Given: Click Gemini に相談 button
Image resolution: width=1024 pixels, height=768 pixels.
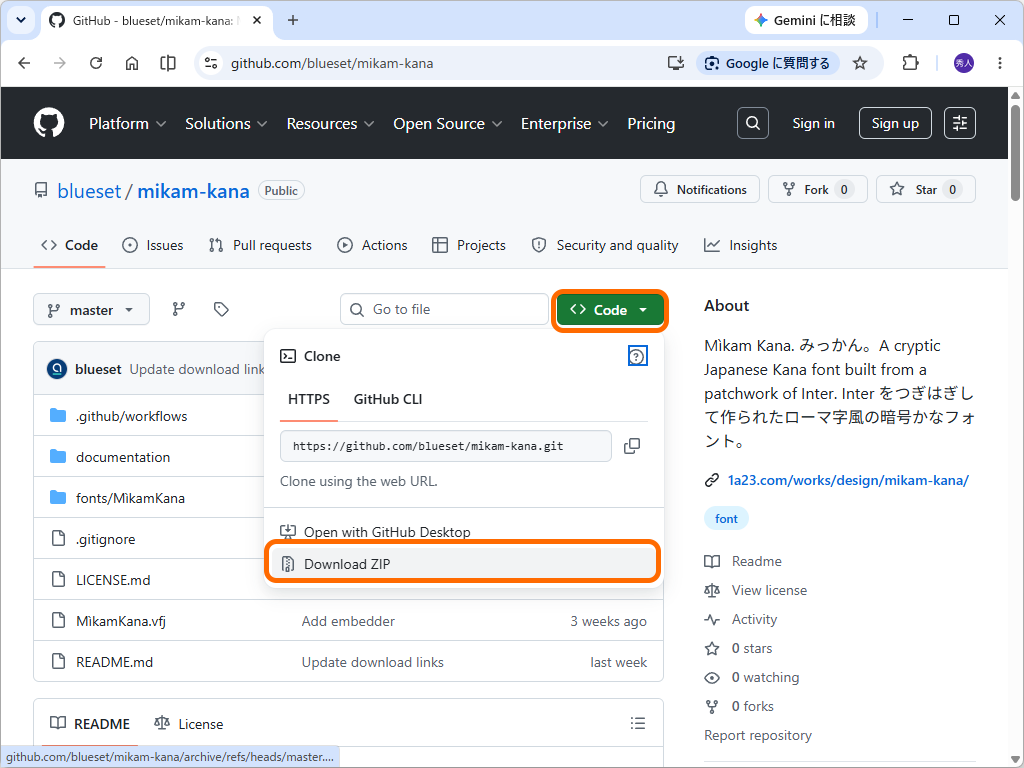Looking at the screenshot, I should 805,20.
